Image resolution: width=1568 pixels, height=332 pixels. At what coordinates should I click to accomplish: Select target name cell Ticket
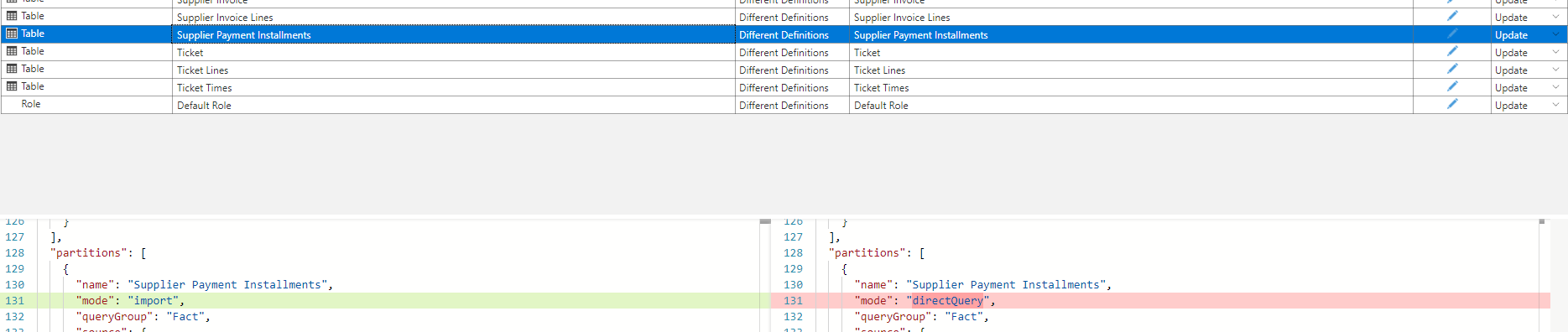tap(1131, 52)
